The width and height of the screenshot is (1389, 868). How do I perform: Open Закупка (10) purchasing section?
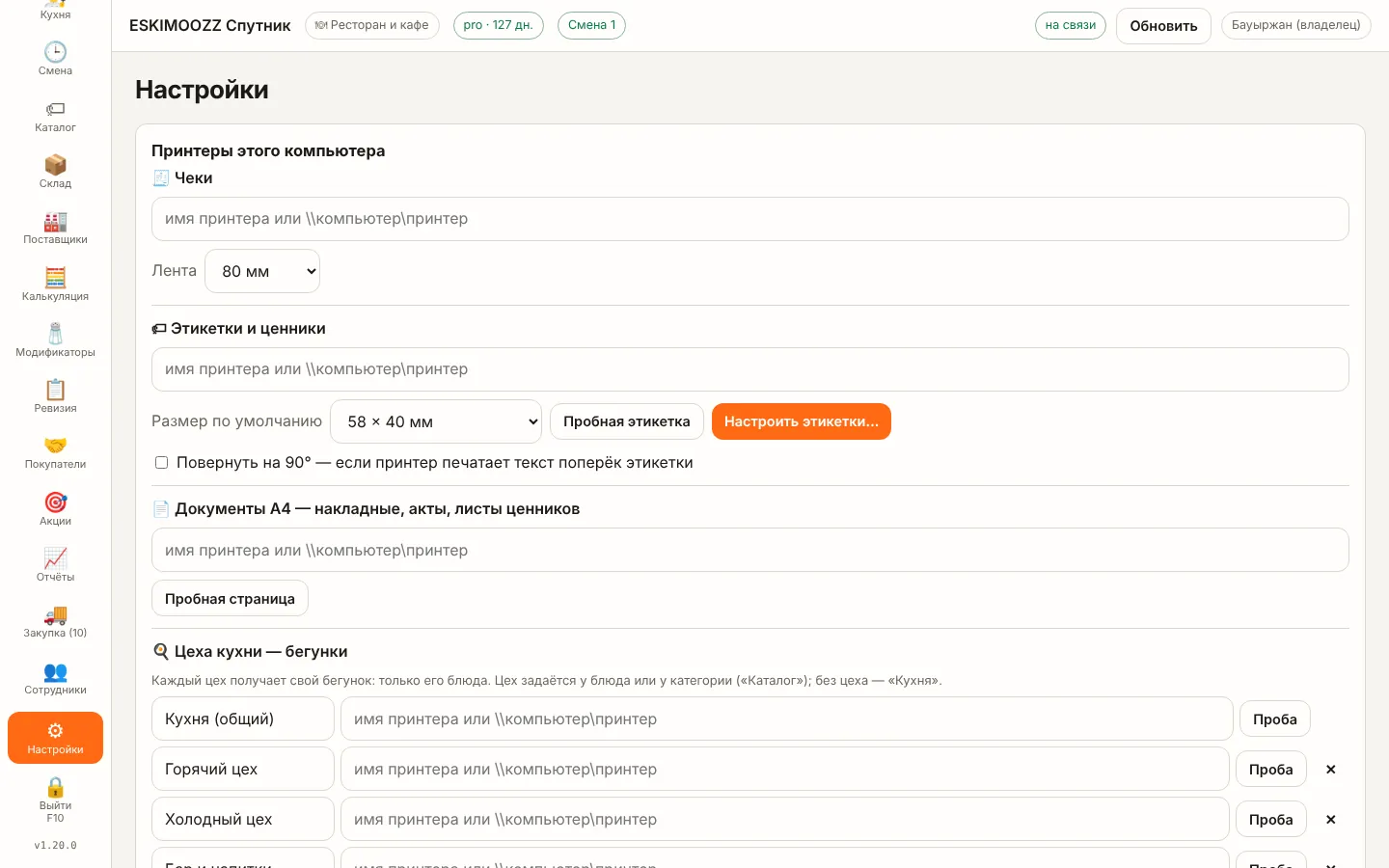(55, 621)
